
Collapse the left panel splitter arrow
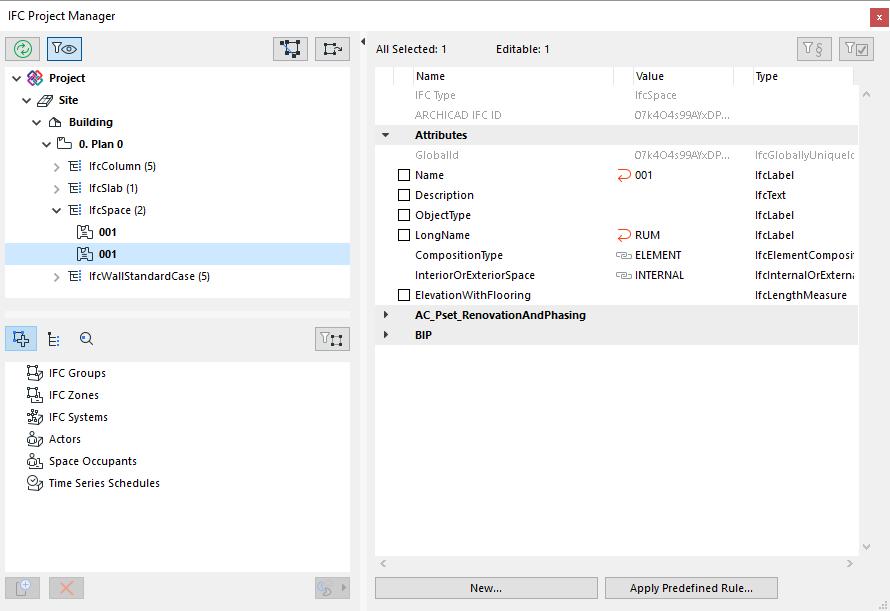(363, 41)
